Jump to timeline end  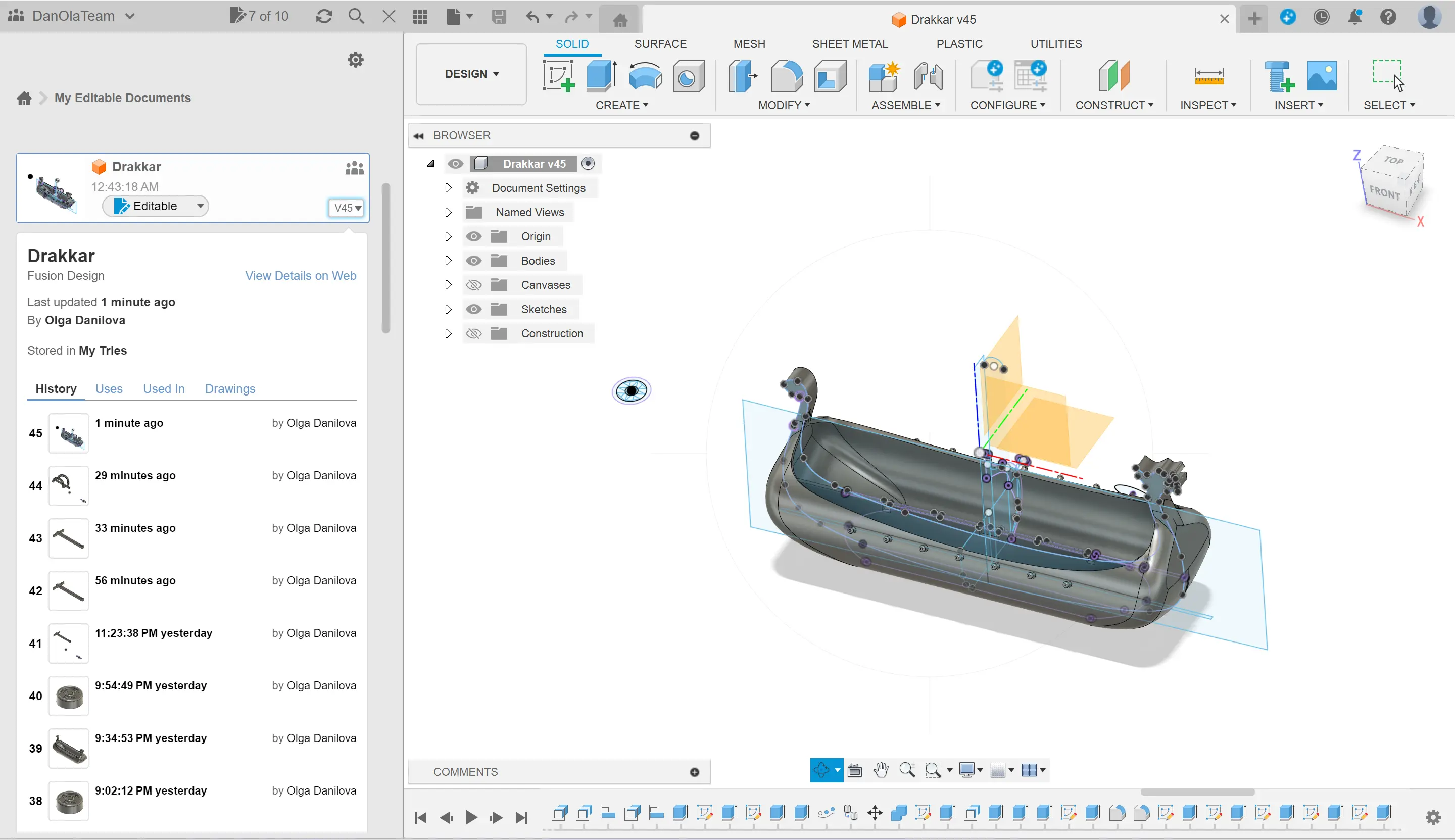(521, 817)
